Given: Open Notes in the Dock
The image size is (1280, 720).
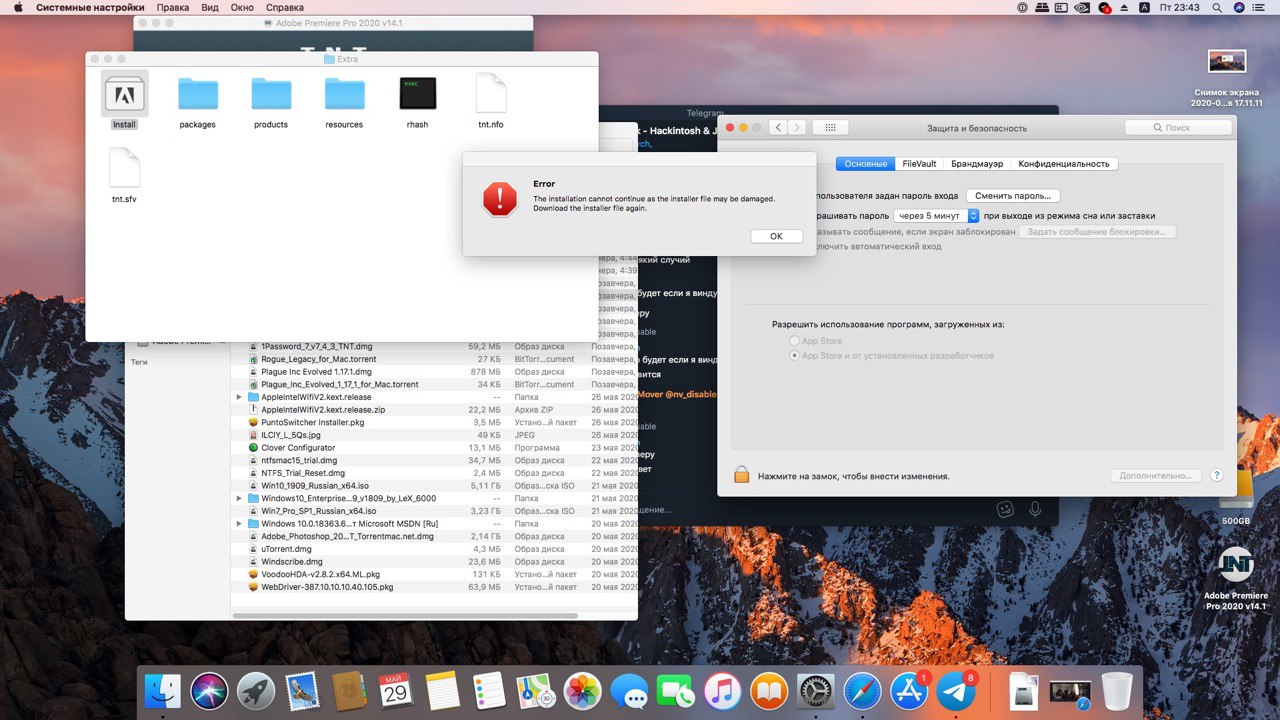Looking at the screenshot, I should [x=443, y=691].
